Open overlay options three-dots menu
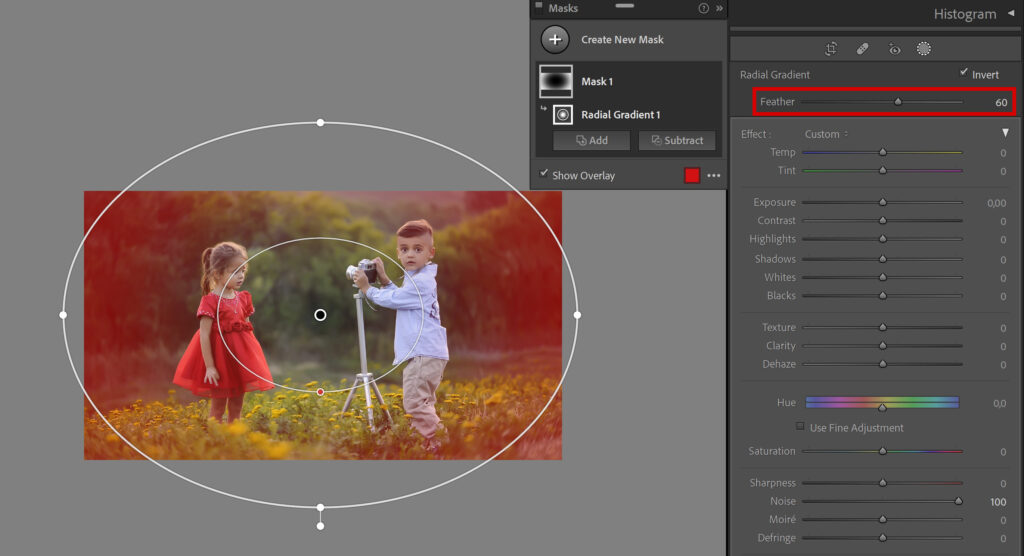This screenshot has width=1024, height=556. click(714, 175)
